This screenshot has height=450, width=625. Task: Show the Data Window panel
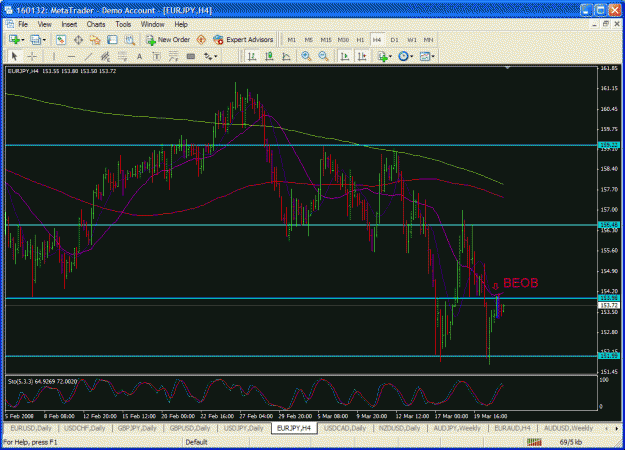point(78,39)
